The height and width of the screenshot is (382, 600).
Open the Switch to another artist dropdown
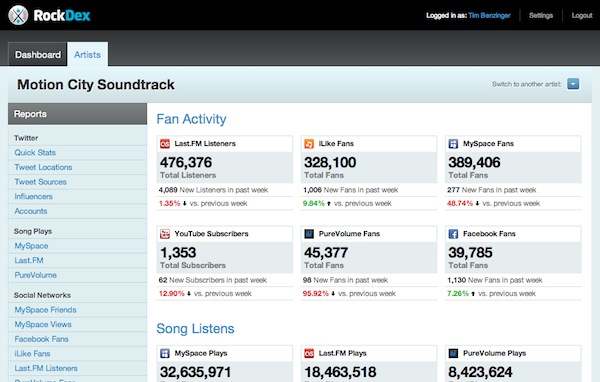573,84
